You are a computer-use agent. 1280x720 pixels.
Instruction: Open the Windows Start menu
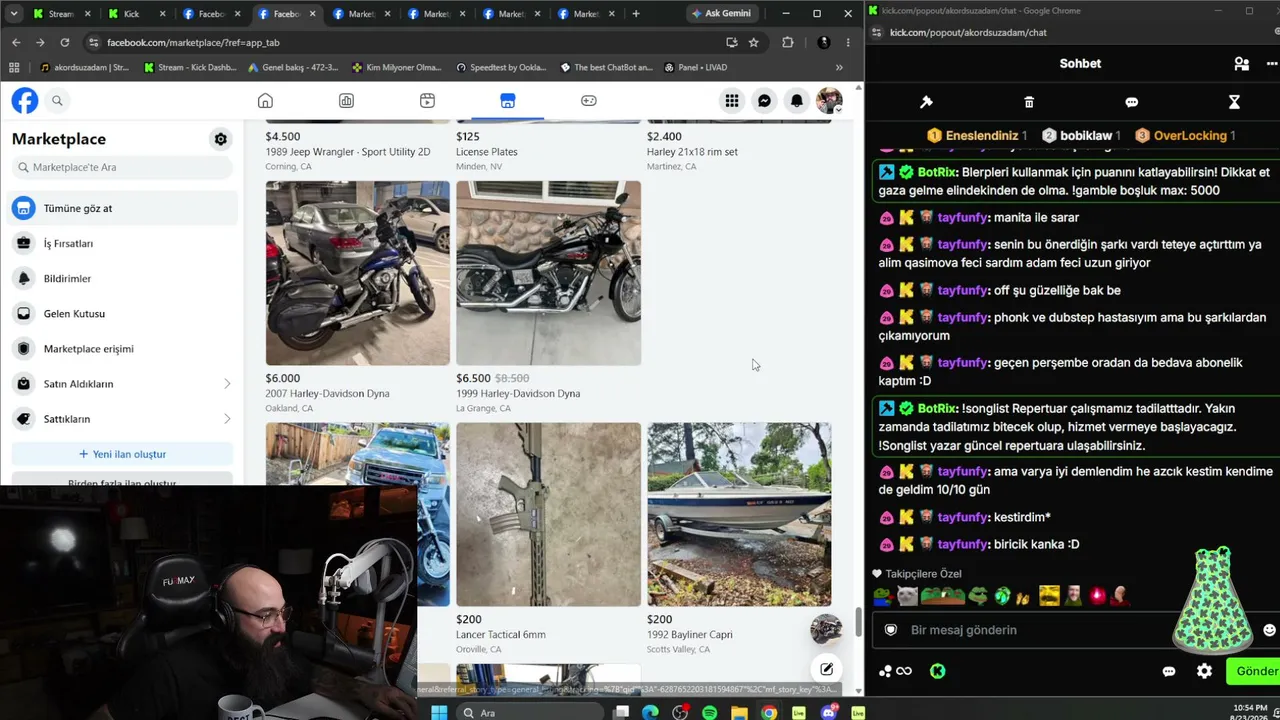[x=439, y=712]
